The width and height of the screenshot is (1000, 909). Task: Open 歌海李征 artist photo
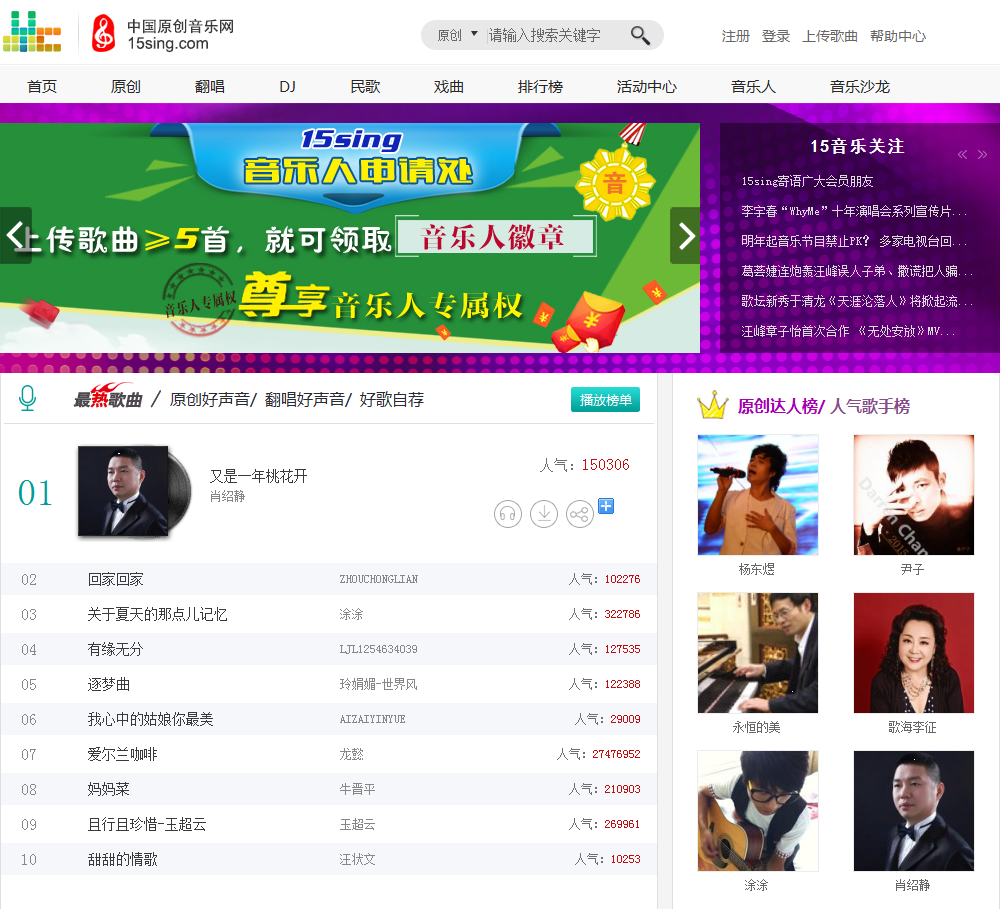(x=914, y=653)
